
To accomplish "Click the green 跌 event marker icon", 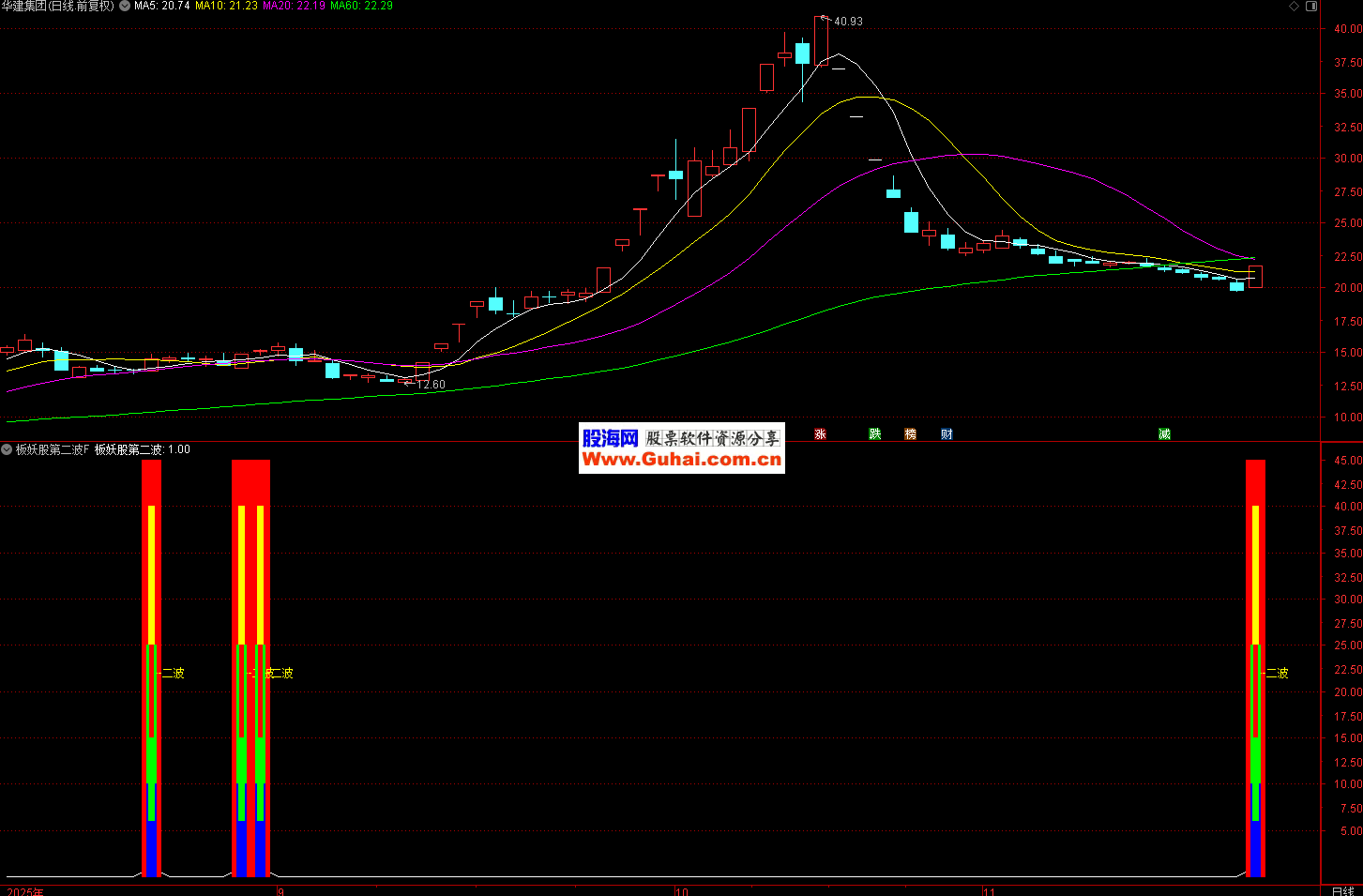I will point(874,433).
